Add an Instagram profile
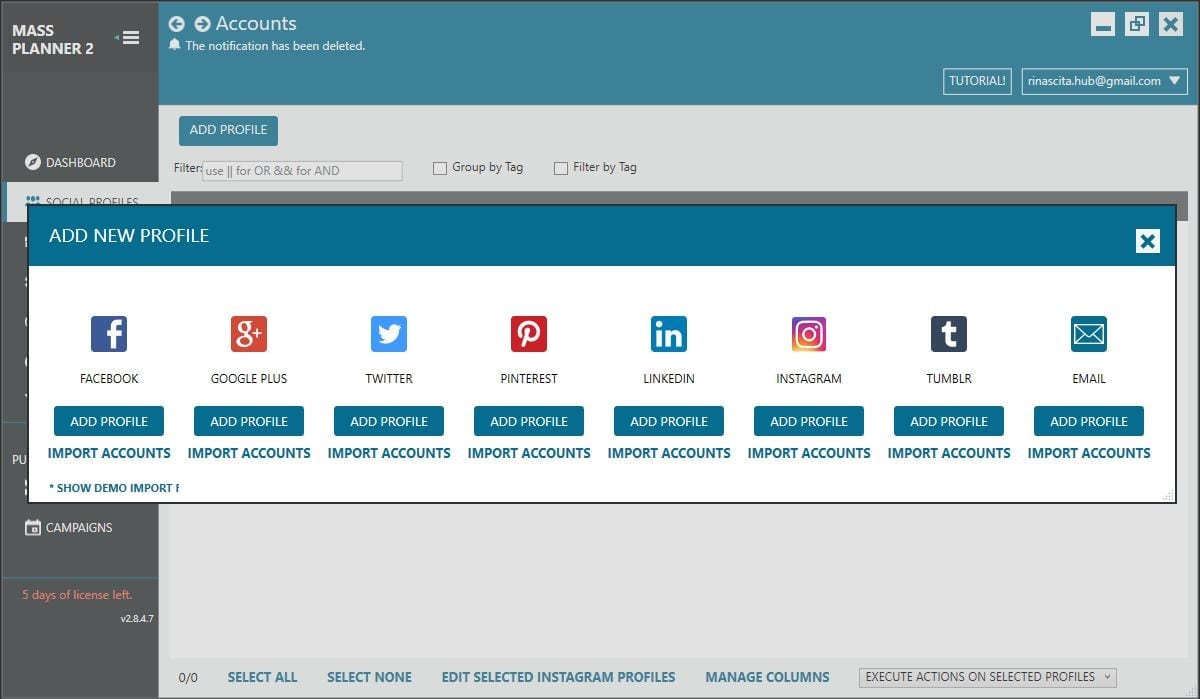 [x=809, y=421]
